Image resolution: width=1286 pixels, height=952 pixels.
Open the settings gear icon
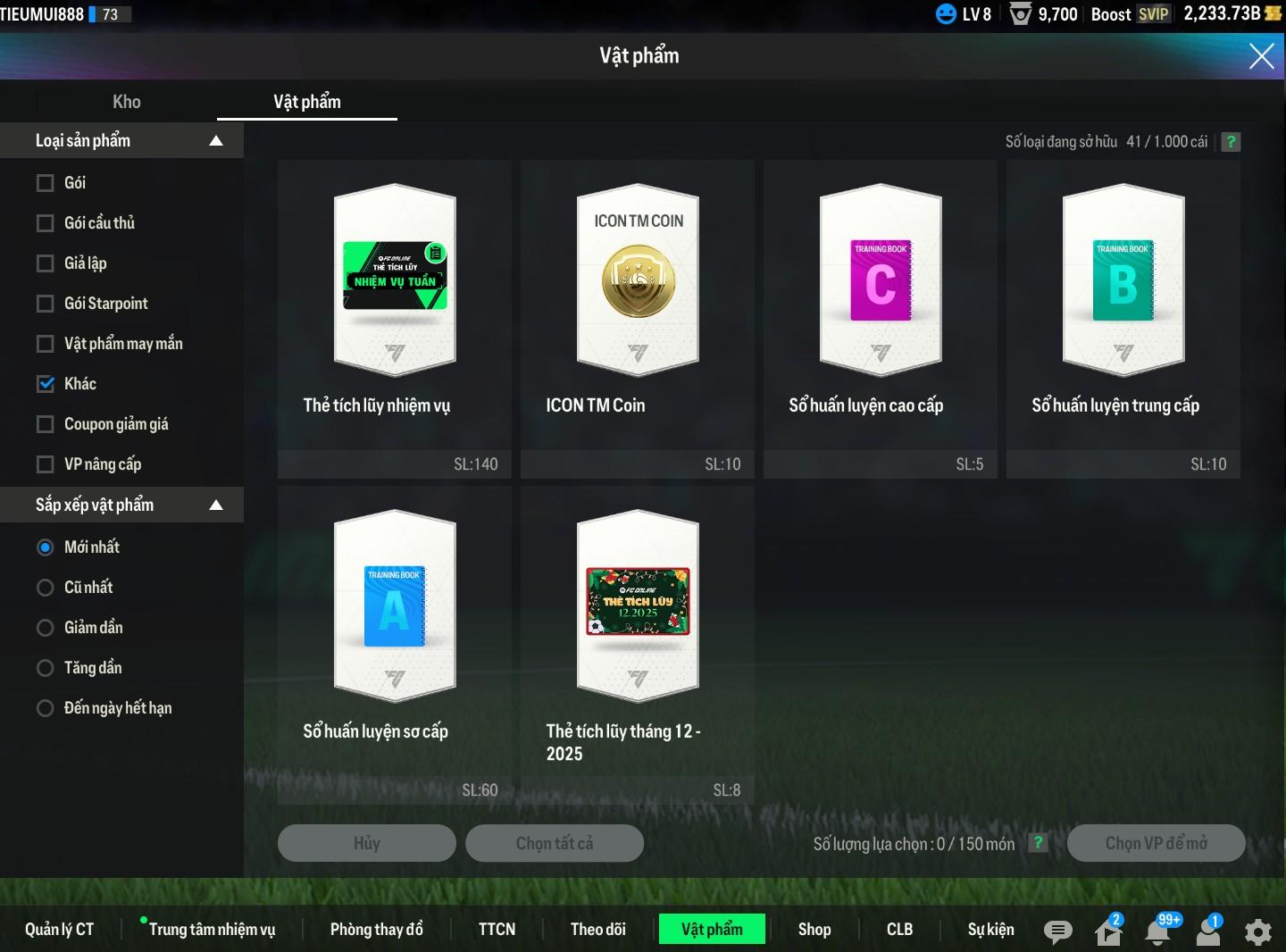click(1258, 931)
